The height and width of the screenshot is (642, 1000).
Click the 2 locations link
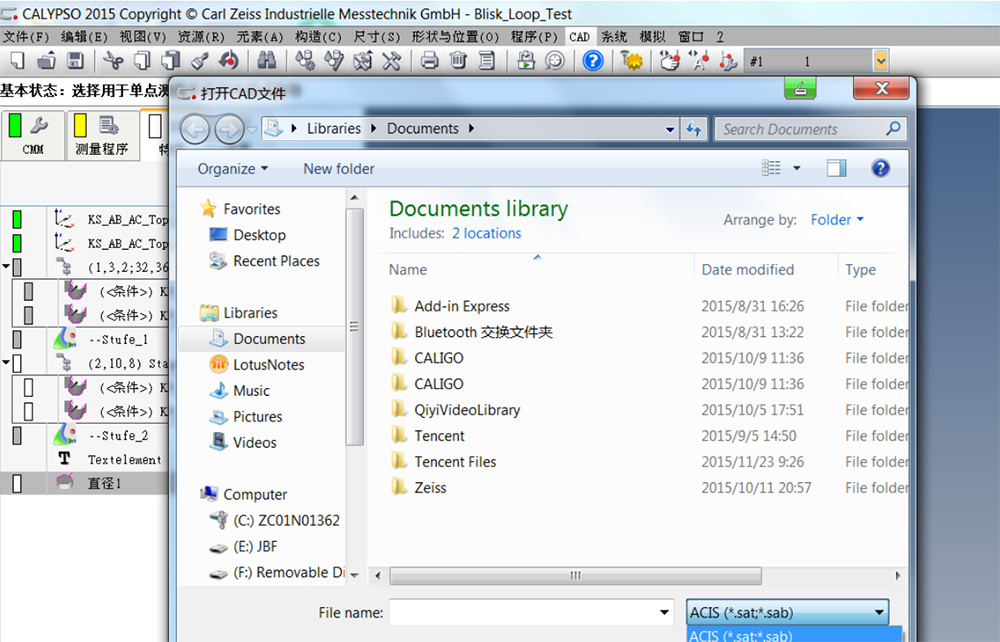(487, 233)
